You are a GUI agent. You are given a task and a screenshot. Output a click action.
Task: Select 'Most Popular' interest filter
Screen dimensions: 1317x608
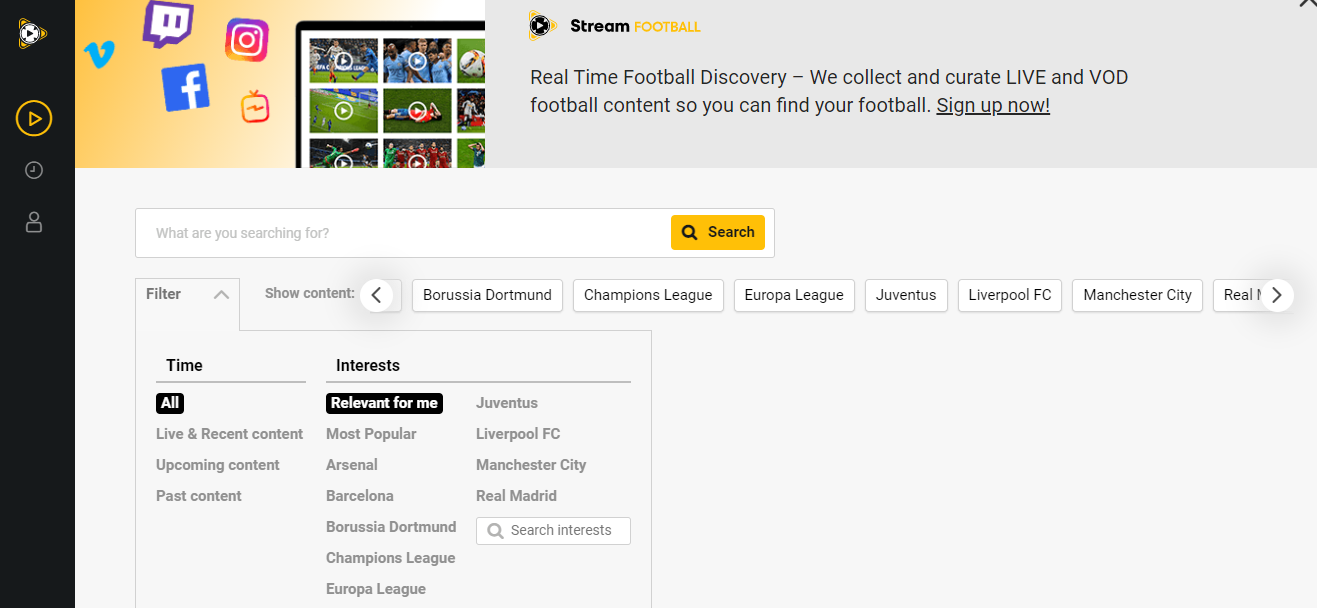coord(371,434)
